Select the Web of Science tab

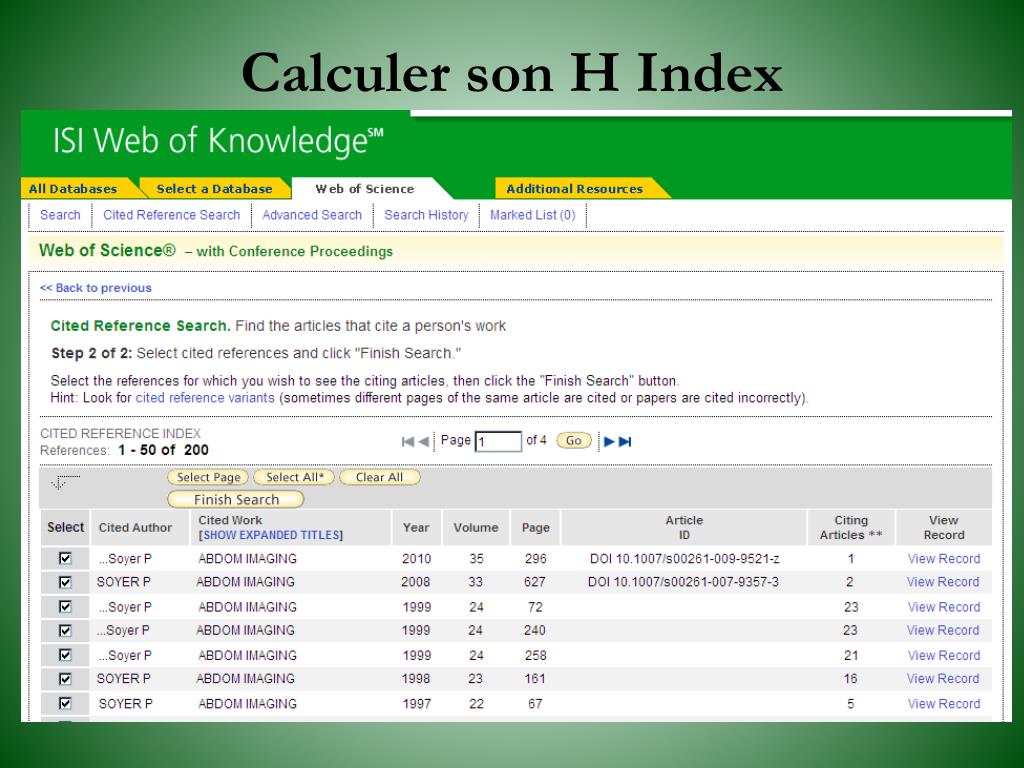click(365, 189)
